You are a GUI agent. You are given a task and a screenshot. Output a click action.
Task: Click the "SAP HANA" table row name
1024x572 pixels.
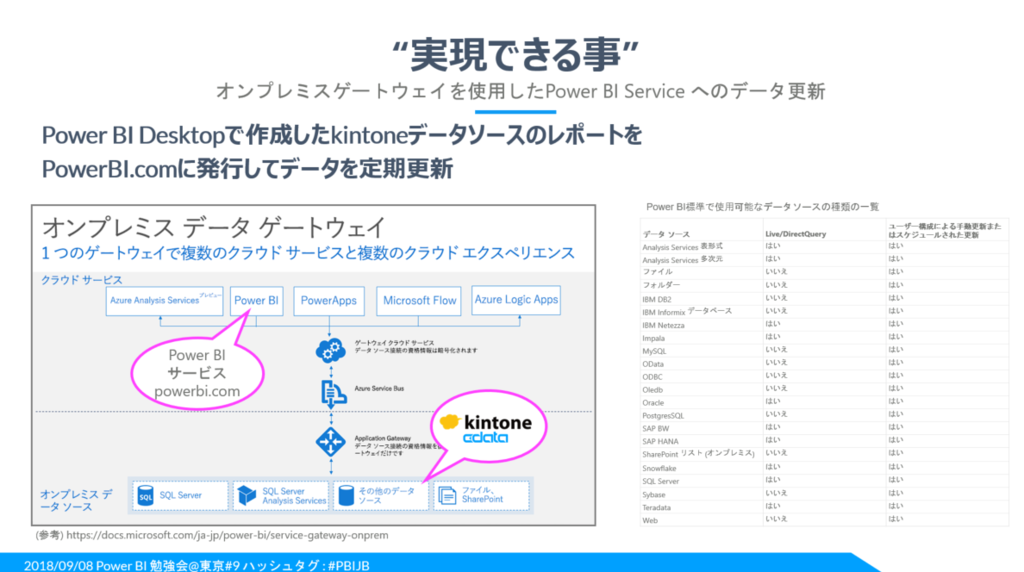click(660, 441)
